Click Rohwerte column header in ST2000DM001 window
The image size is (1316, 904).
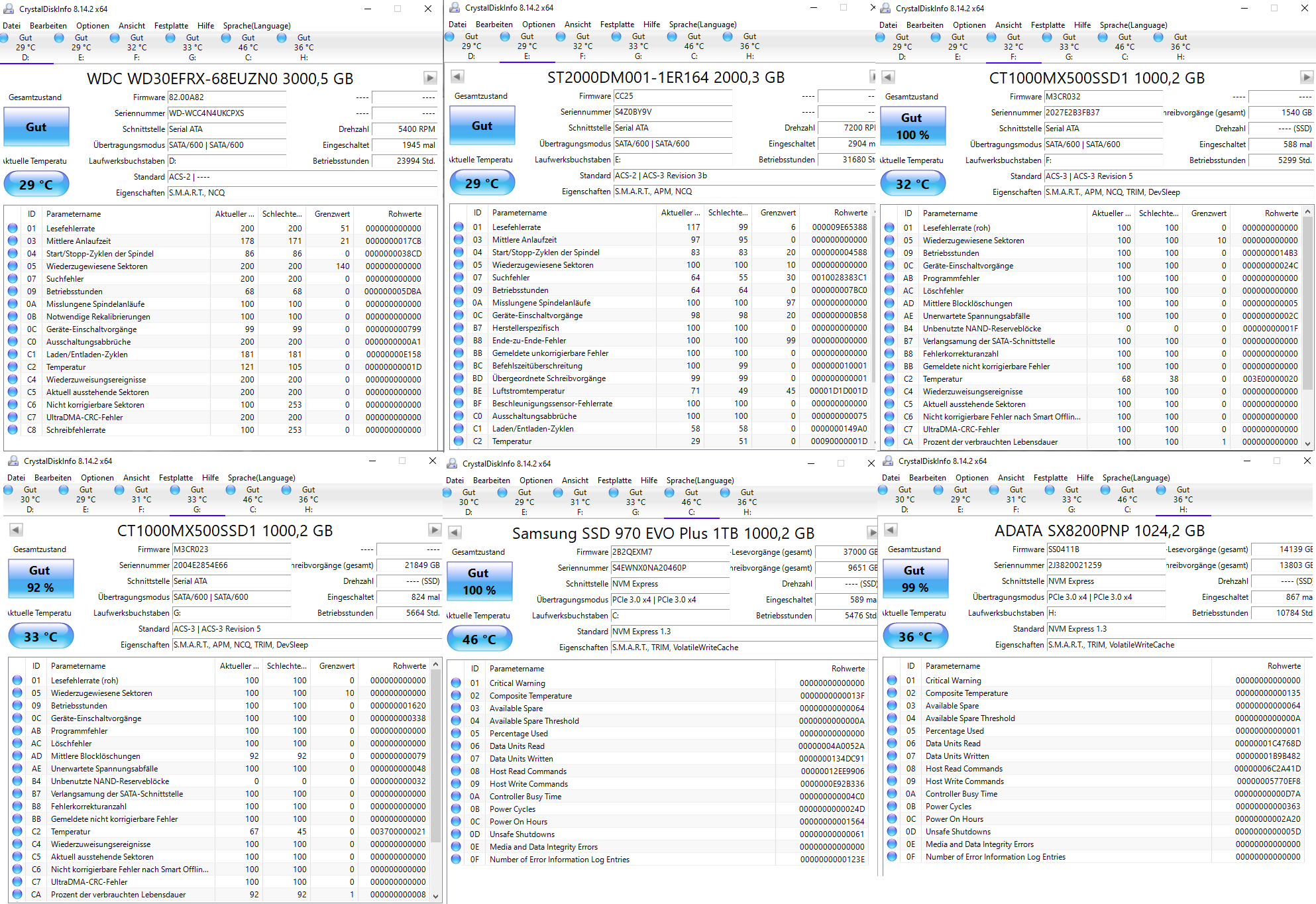click(850, 213)
